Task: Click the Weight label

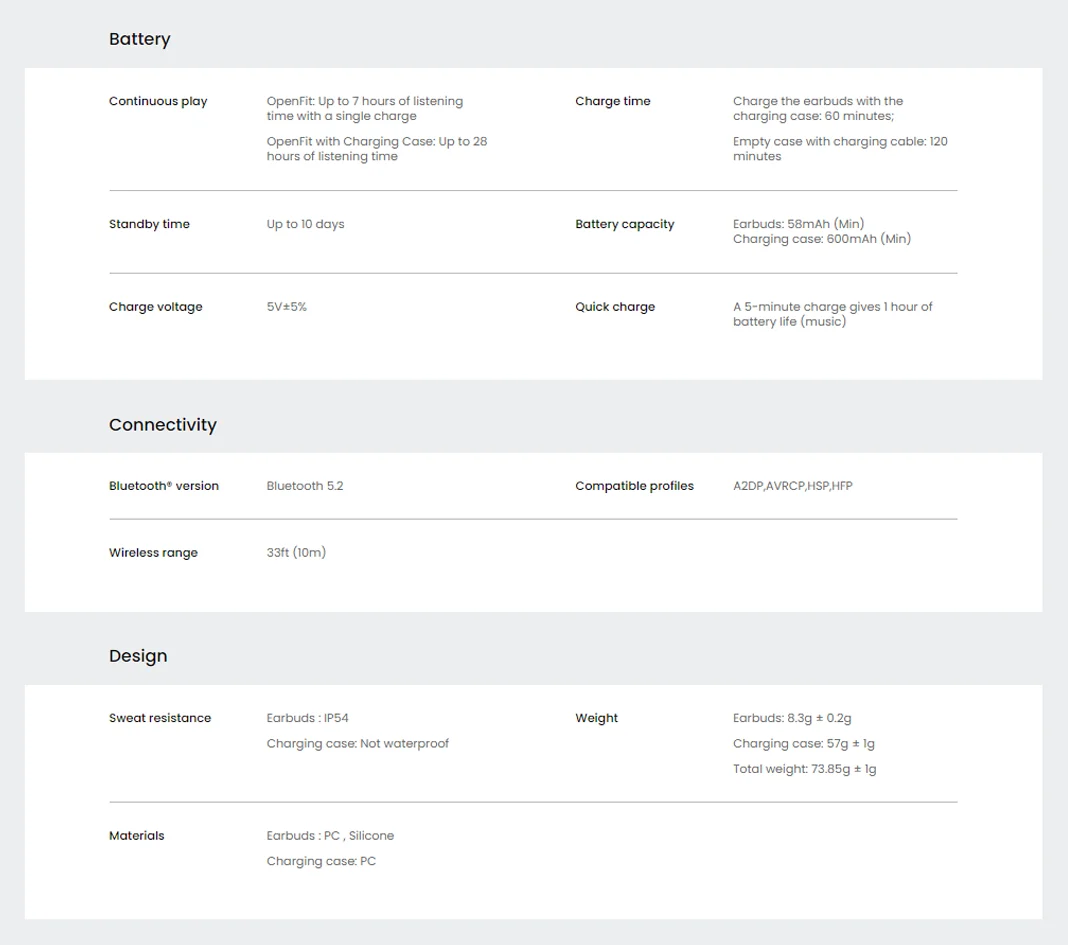Action: click(x=597, y=718)
